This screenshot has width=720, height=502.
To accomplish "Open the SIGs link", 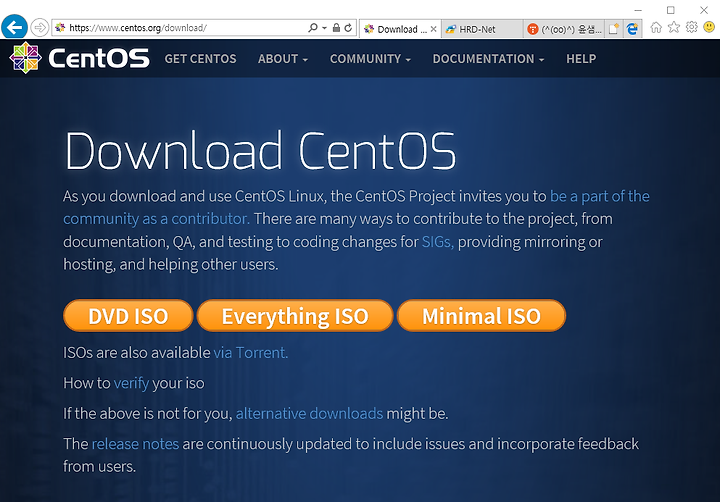I will click(438, 242).
